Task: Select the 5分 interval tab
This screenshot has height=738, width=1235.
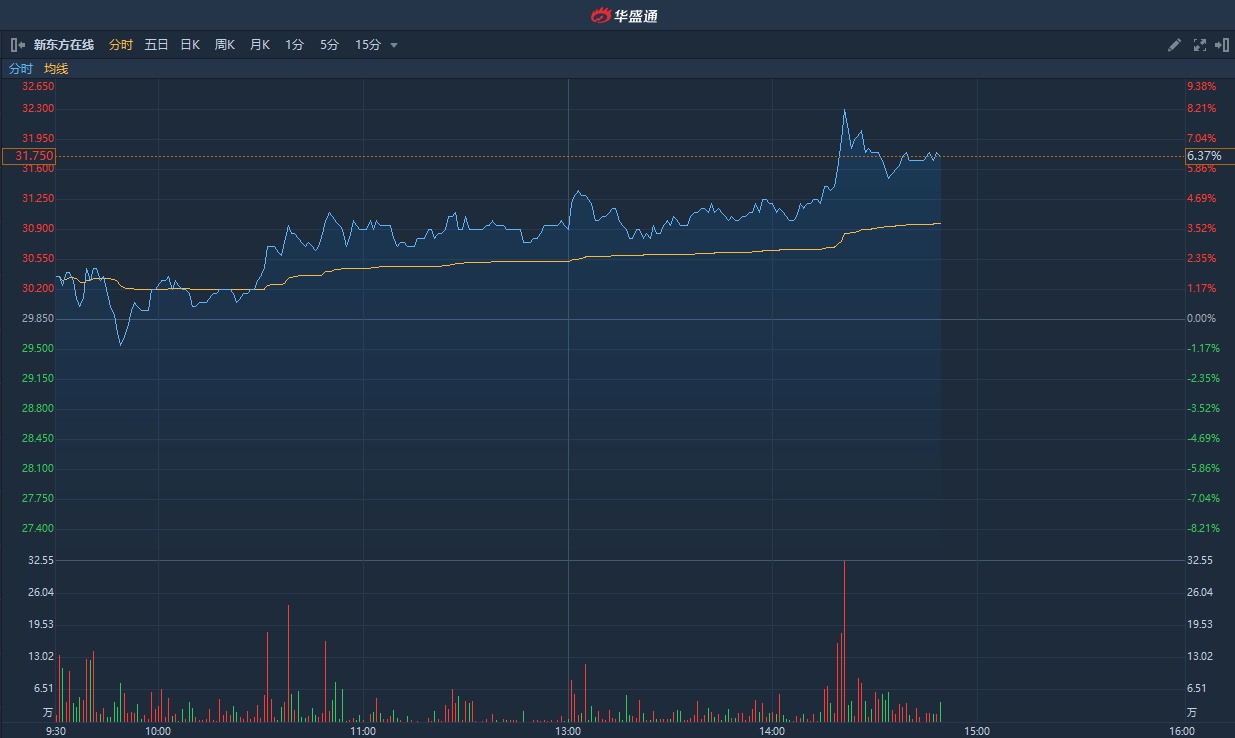Action: [329, 45]
